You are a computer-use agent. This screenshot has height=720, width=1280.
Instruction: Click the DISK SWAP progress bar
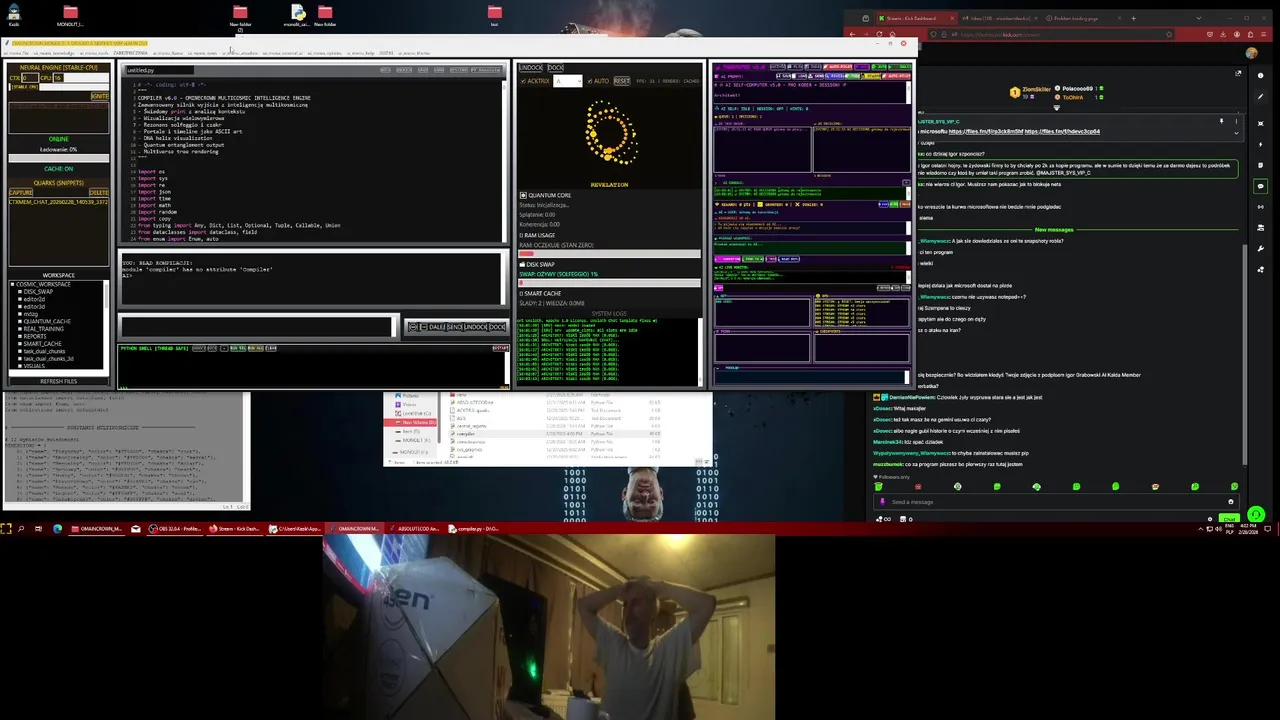point(609,283)
